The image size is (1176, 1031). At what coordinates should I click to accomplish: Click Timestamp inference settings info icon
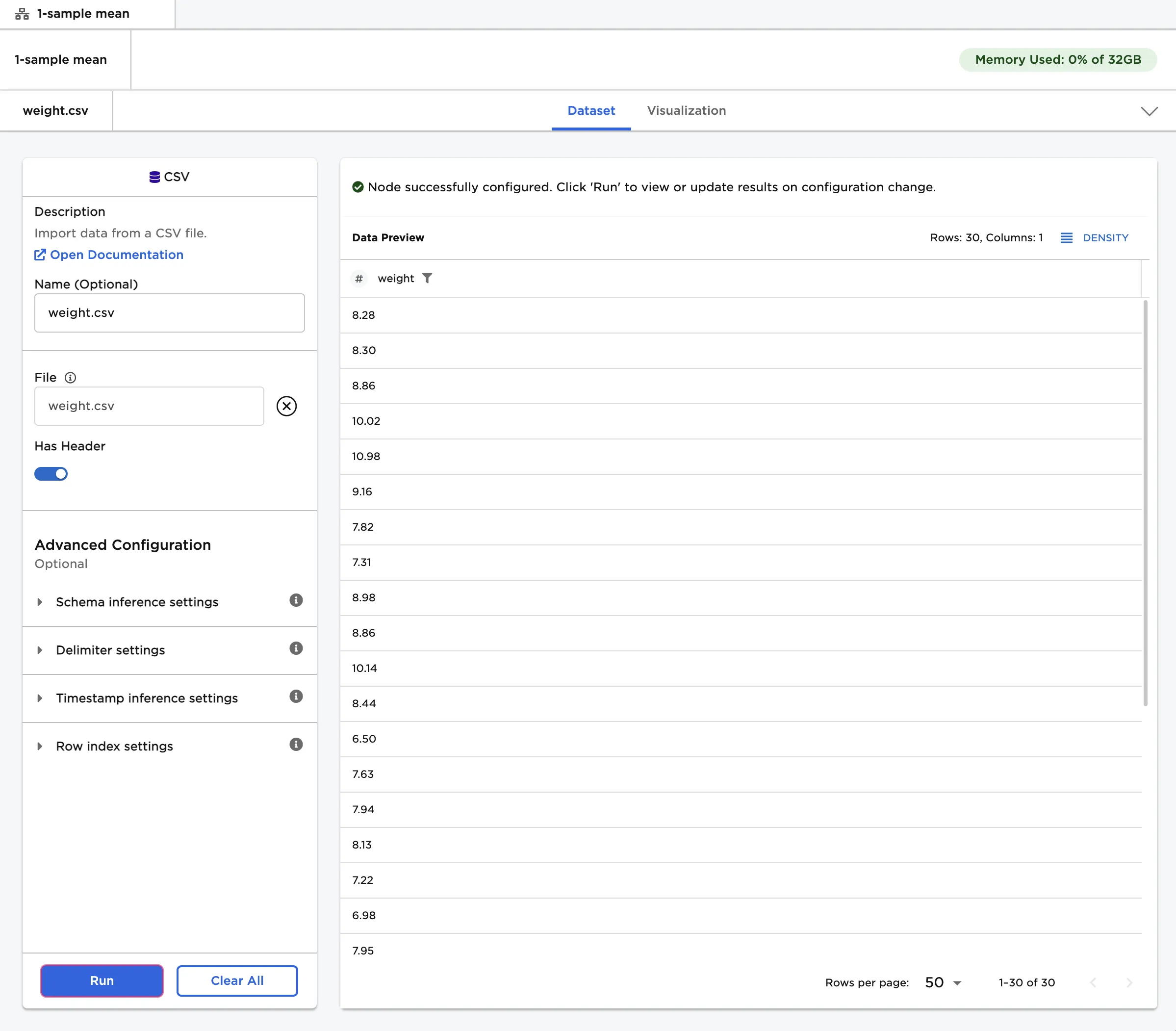tap(296, 696)
